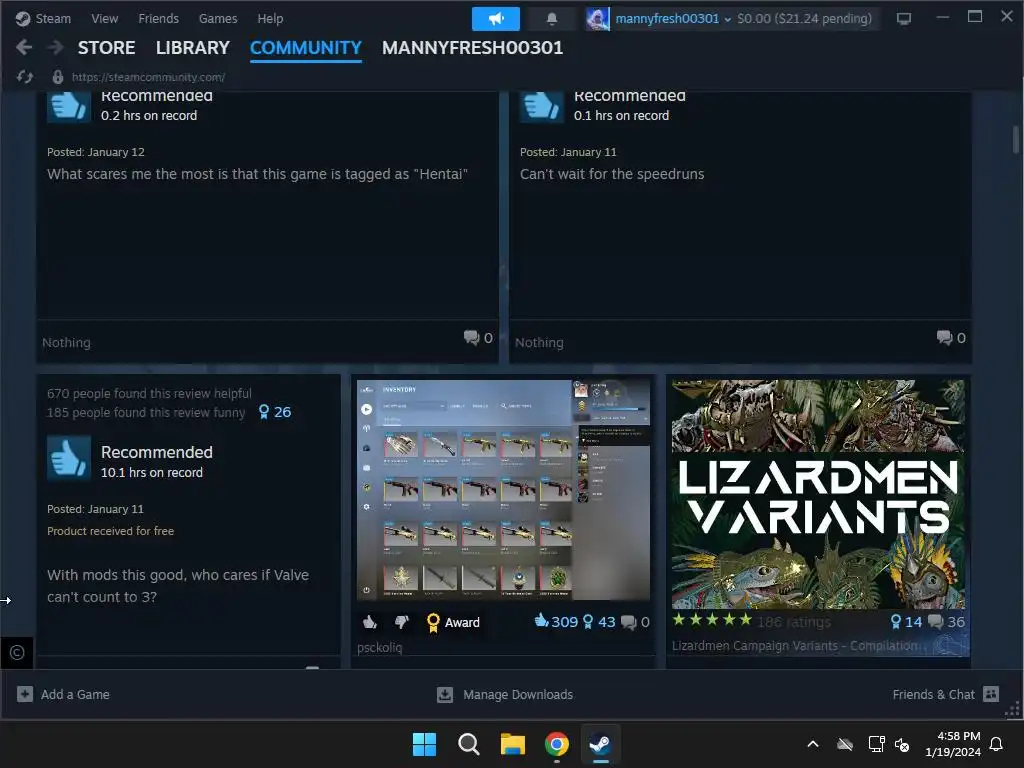The height and width of the screenshot is (768, 1024).
Task: Open the Lizardmen Variants workshop thumbnail
Action: click(818, 494)
